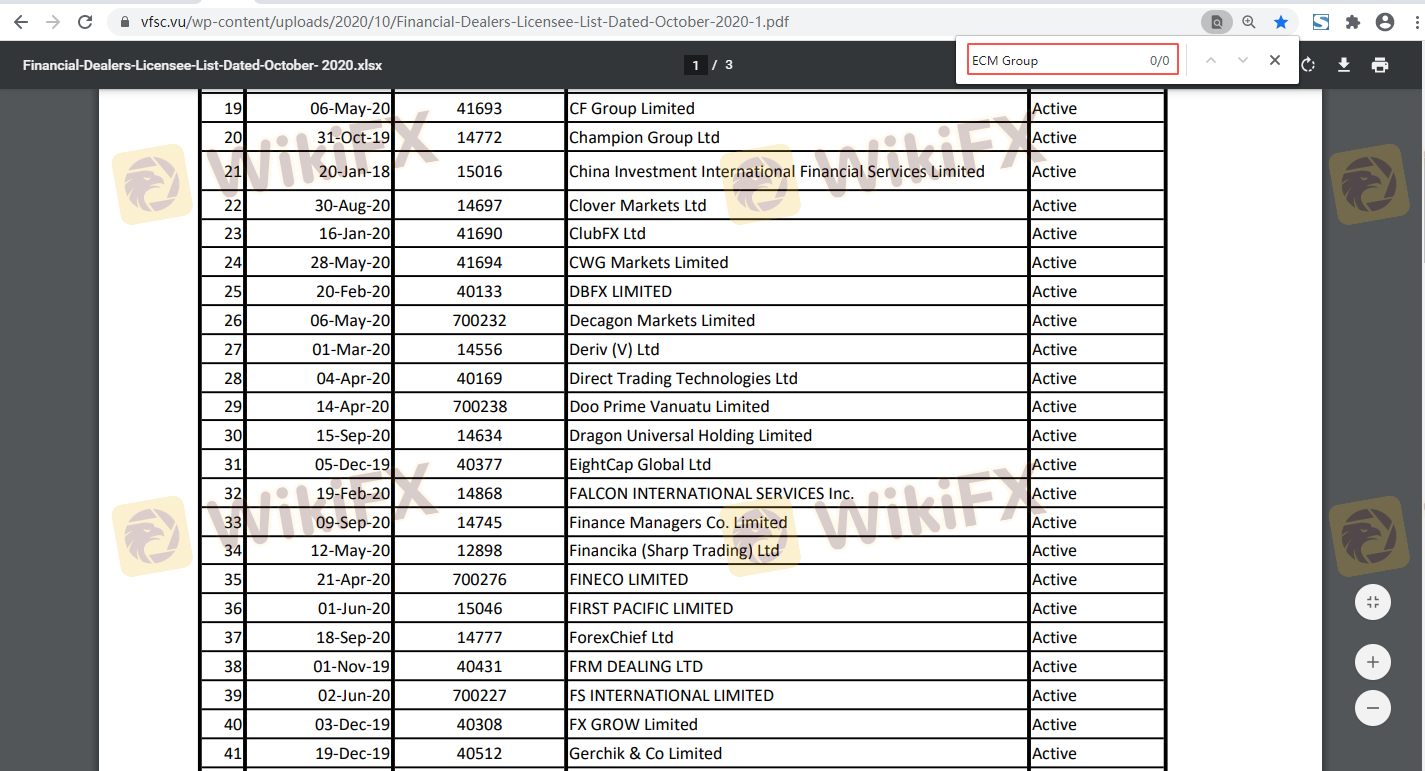Viewport: 1425px width, 771px height.
Task: Click the fit to page button
Action: (1373, 602)
